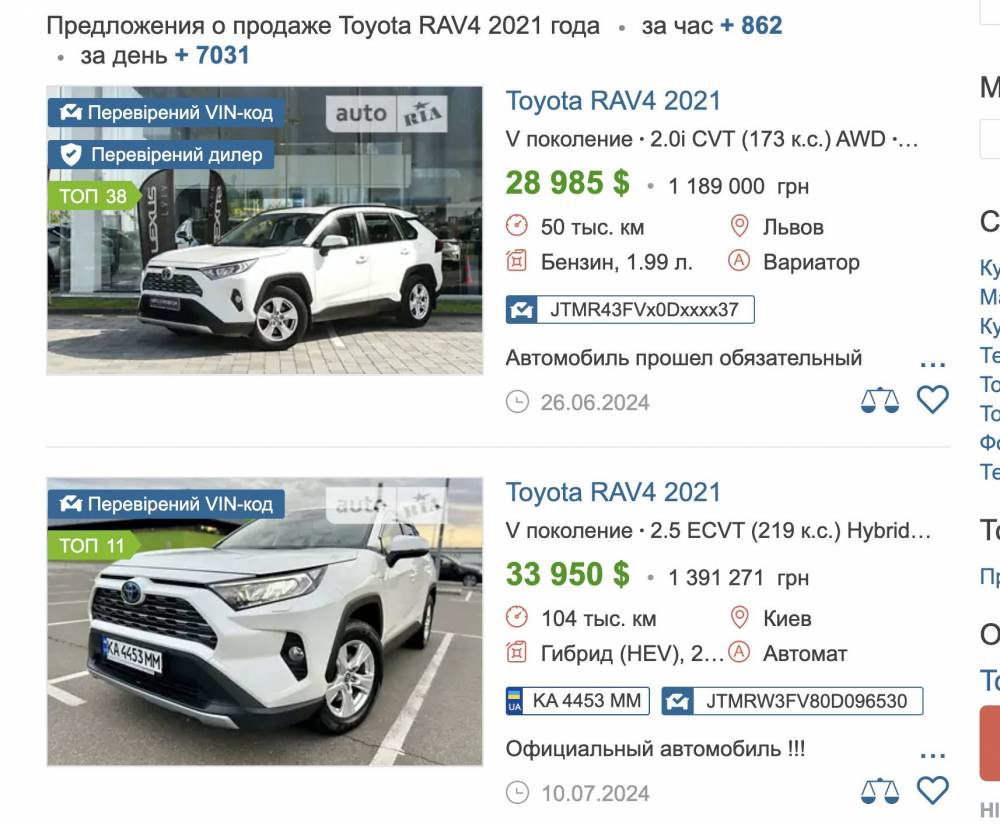Add first RAV4 listing to comparison scales
The width and height of the screenshot is (1000, 825).
[x=879, y=400]
